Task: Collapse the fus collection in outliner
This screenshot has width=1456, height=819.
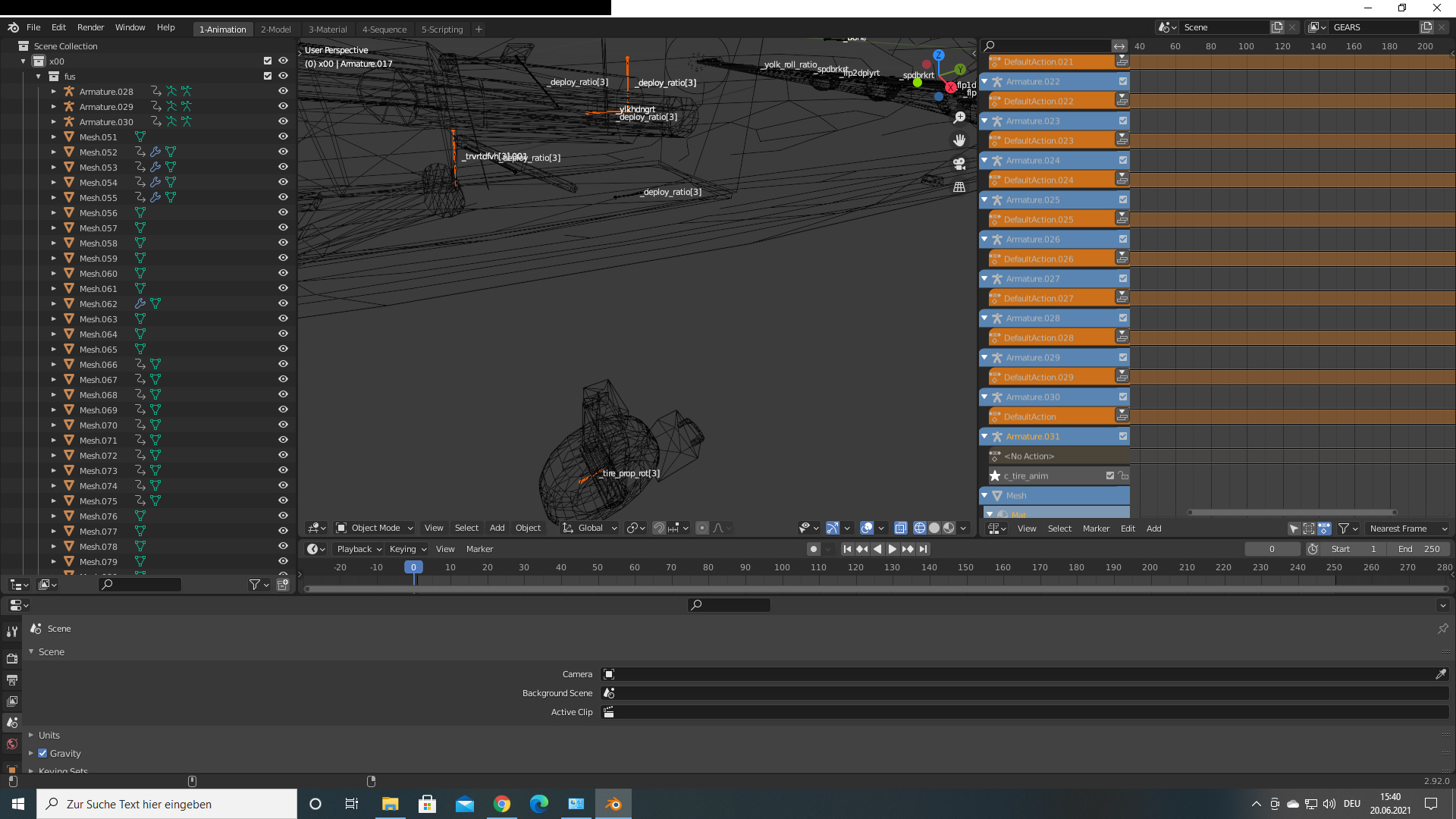Action: tap(38, 76)
